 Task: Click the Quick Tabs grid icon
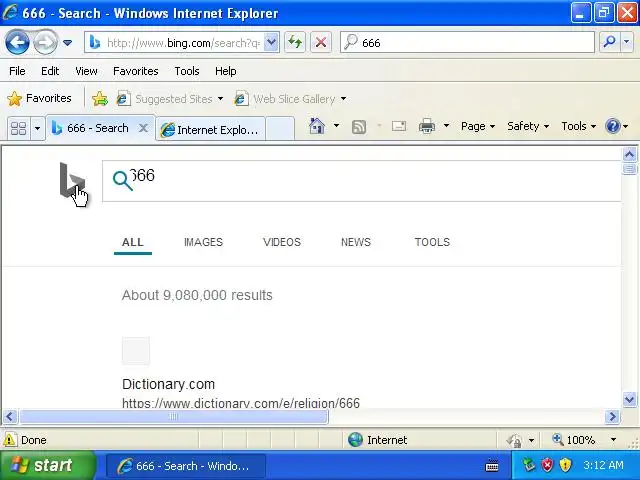18,129
